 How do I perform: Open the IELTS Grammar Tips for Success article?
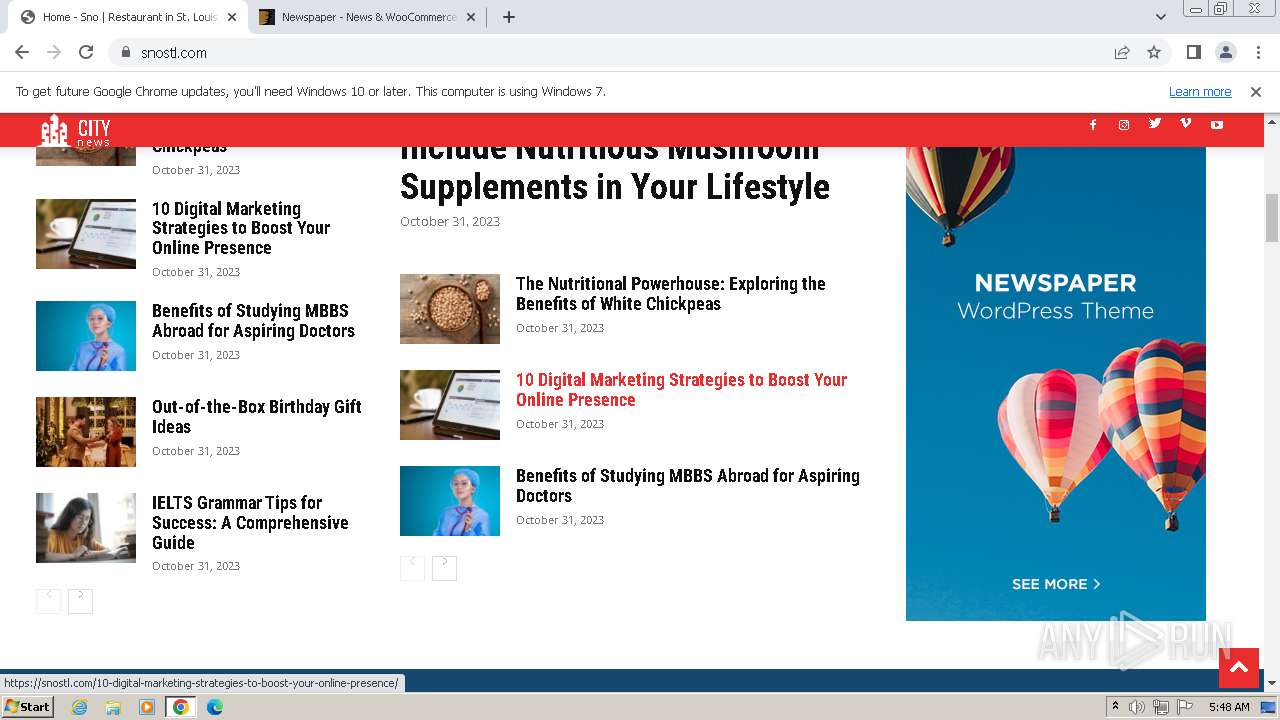coord(250,523)
